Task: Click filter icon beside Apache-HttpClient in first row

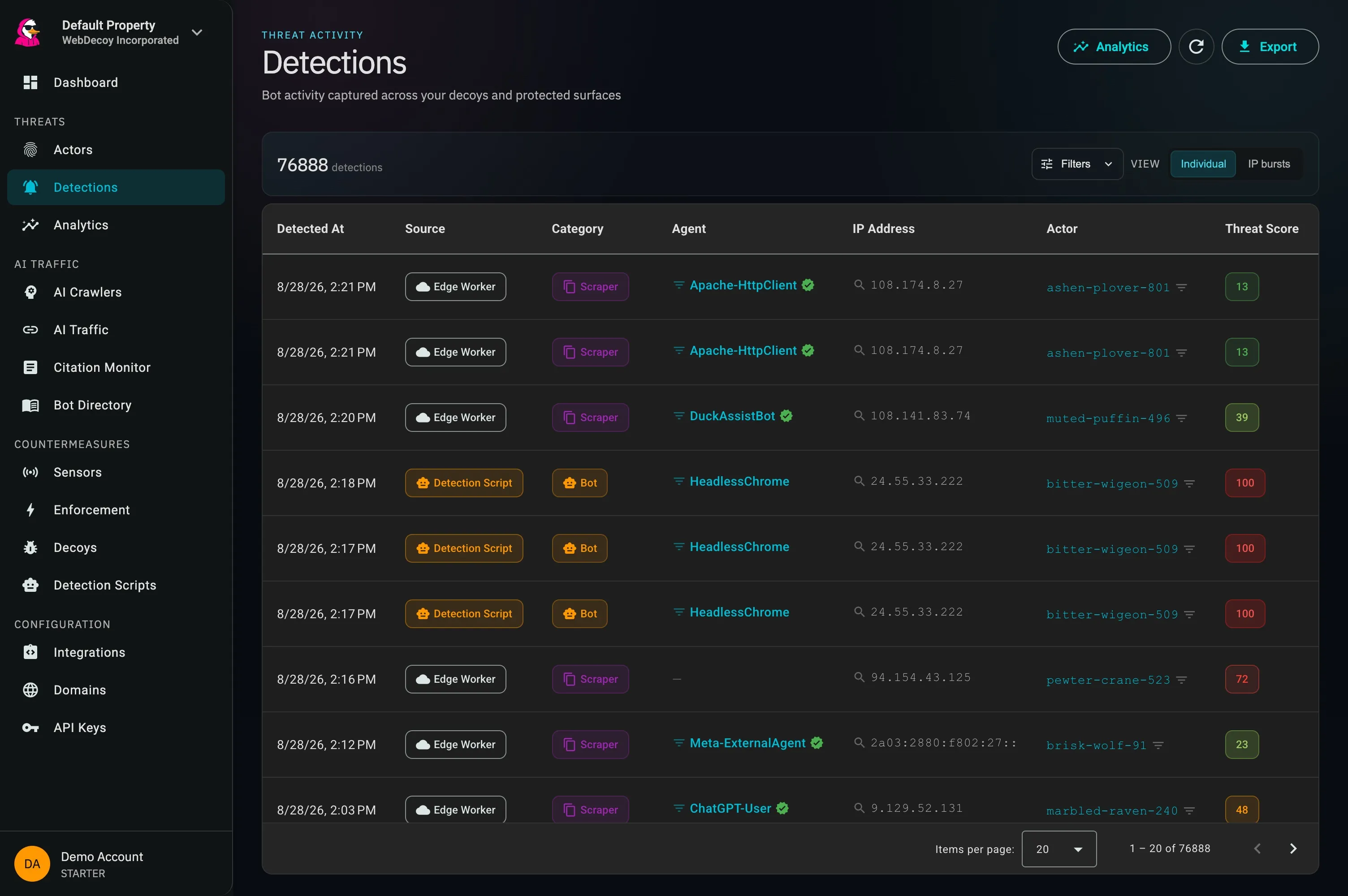Action: (x=678, y=285)
